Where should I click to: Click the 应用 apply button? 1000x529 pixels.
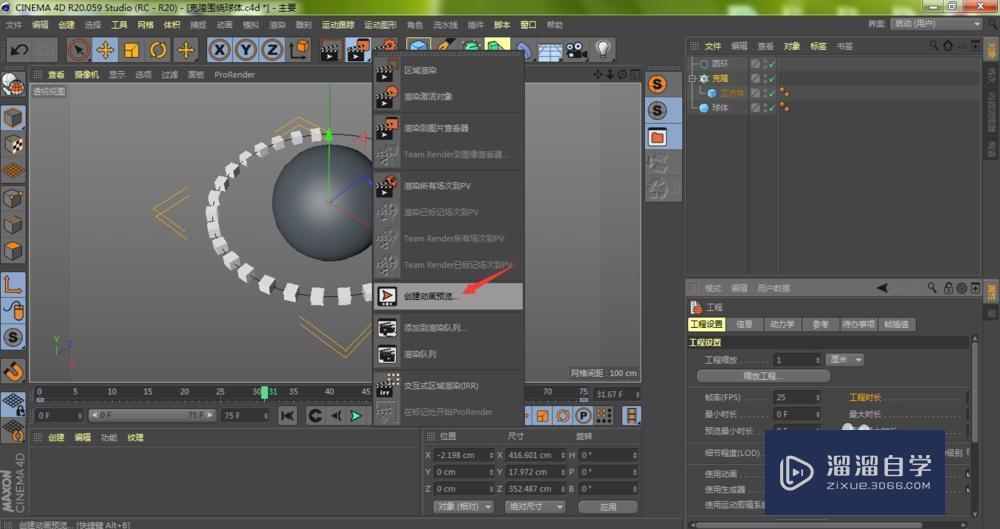[x=608, y=507]
